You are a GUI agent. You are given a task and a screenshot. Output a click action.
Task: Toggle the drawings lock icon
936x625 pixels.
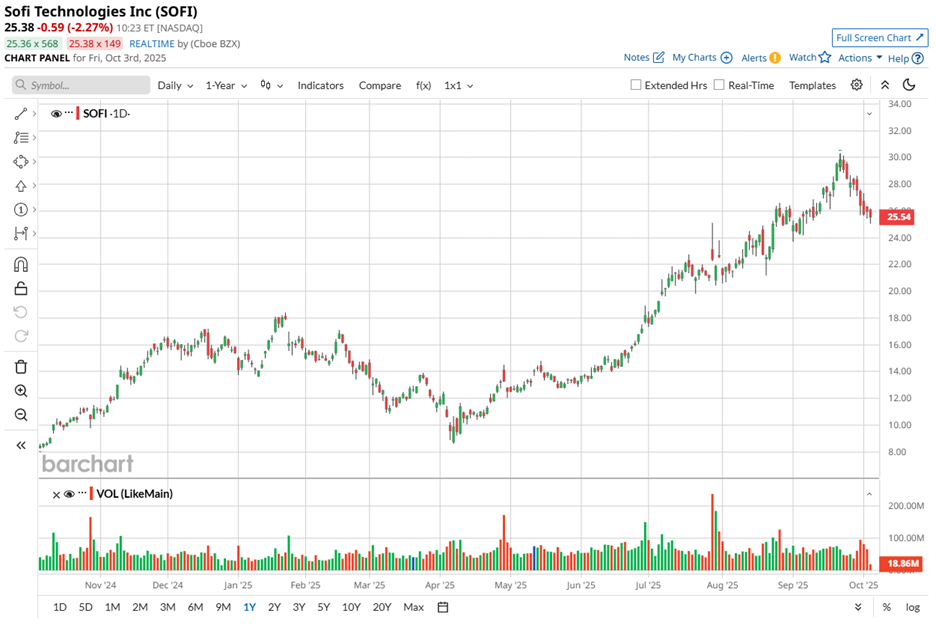21,288
